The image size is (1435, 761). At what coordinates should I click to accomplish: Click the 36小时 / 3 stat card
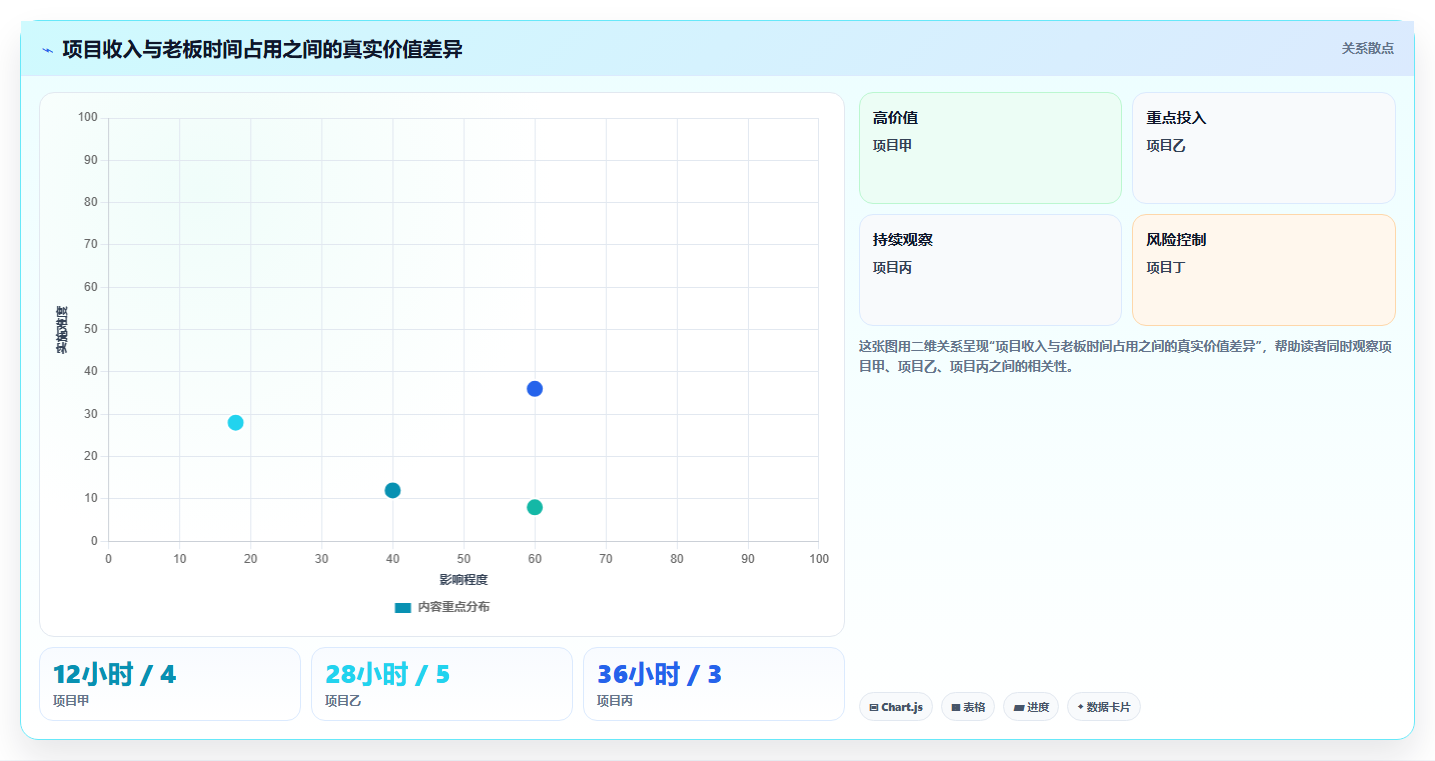pyautogui.click(x=714, y=684)
